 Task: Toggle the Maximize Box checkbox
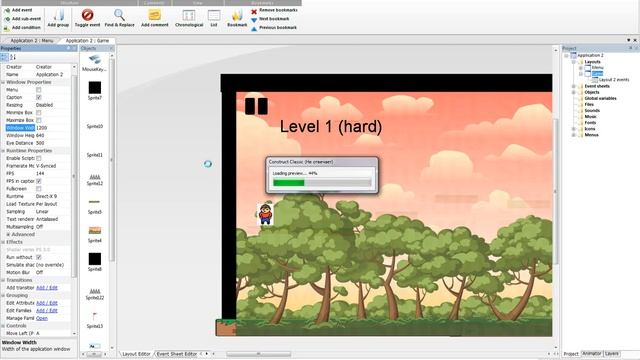click(39, 120)
